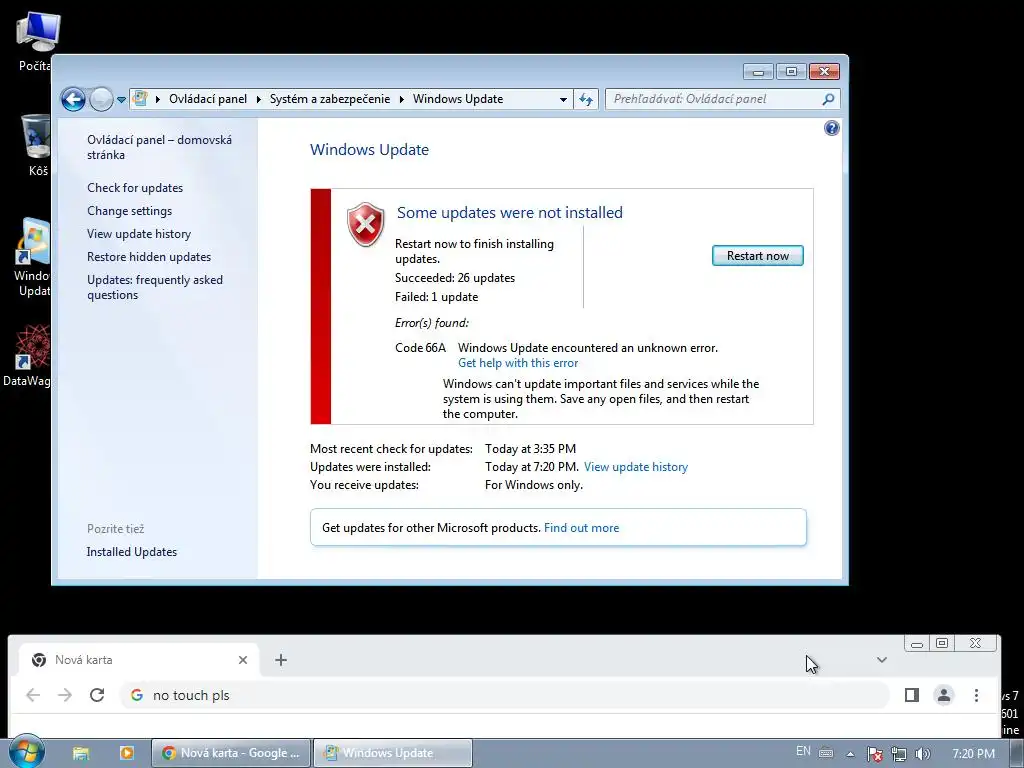The image size is (1024, 768).
Task: Reload the Chrome page
Action: pyautogui.click(x=97, y=696)
